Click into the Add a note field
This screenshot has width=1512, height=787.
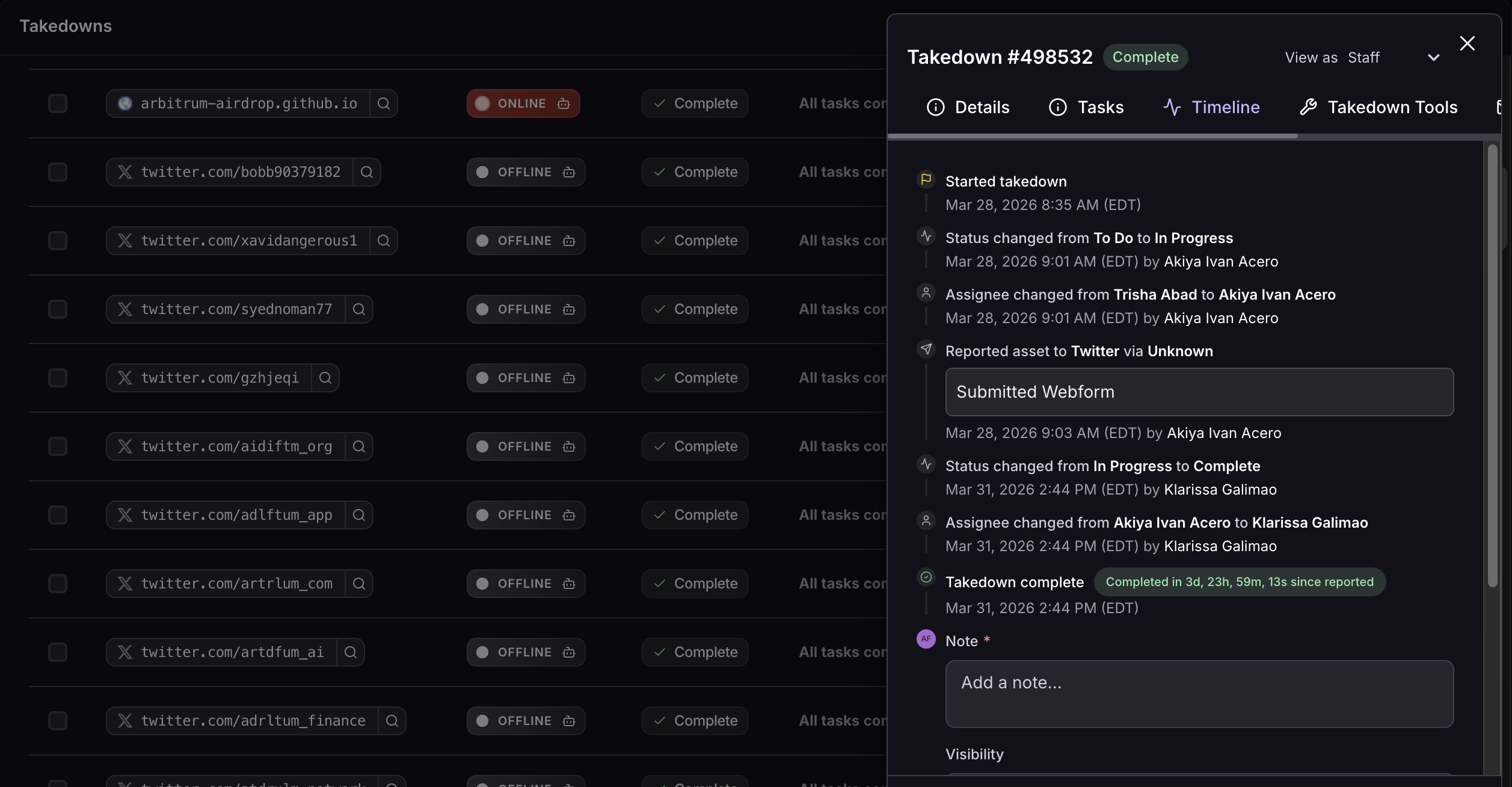[1199, 694]
